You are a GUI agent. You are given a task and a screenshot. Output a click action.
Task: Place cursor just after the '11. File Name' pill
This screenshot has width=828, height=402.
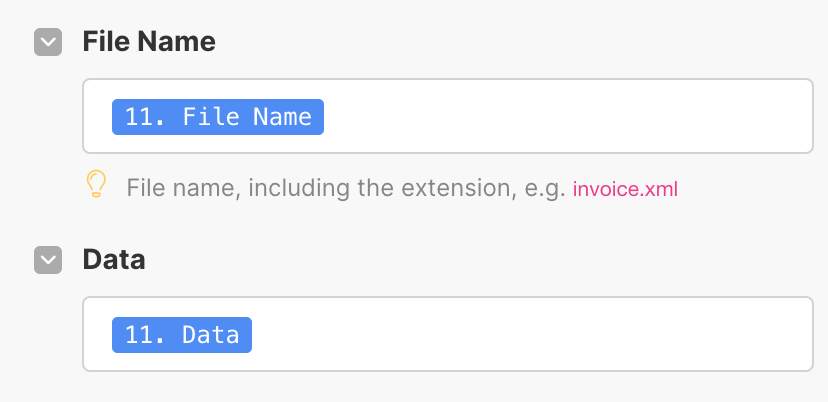pos(328,117)
